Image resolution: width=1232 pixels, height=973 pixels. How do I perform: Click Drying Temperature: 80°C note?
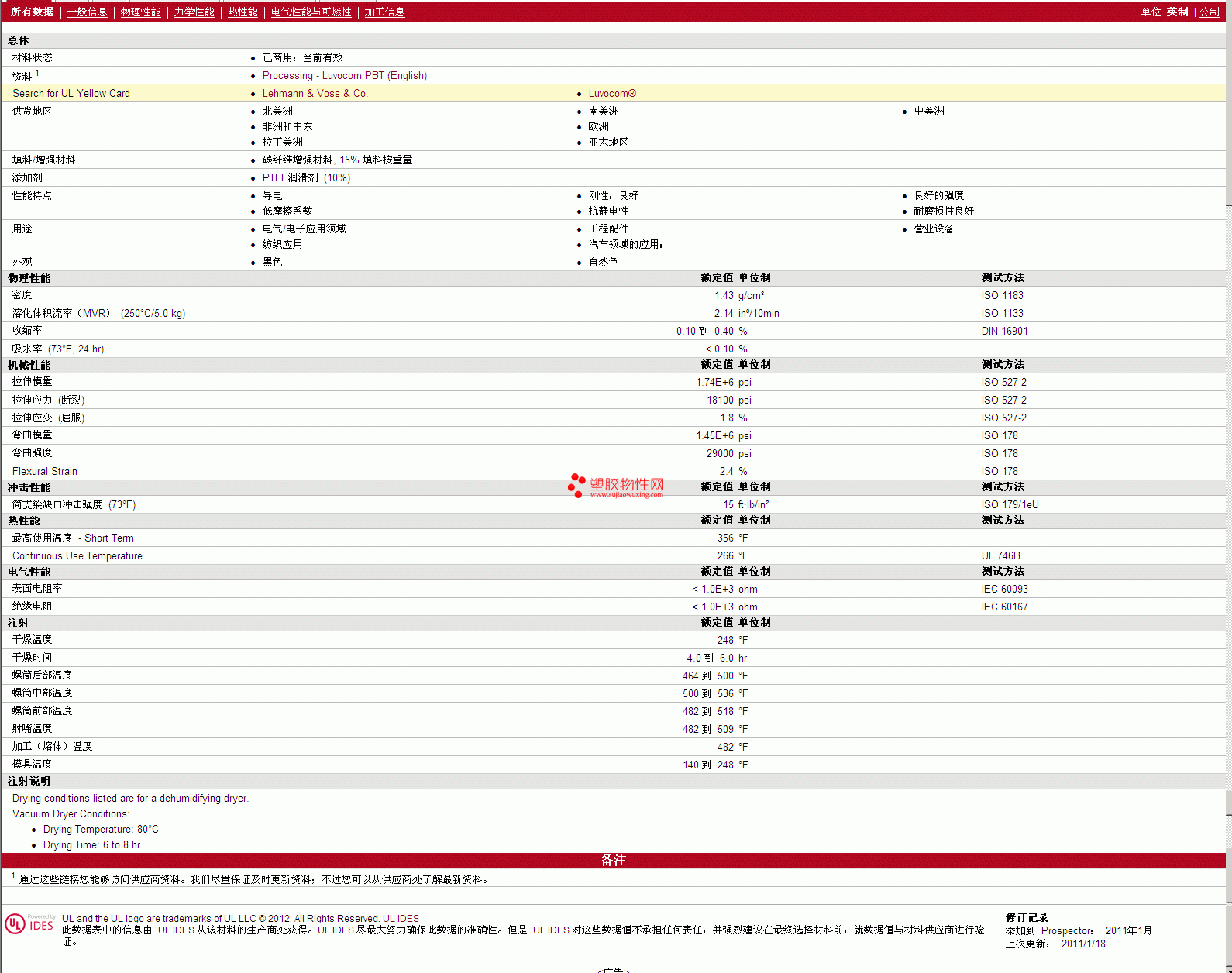point(101,829)
